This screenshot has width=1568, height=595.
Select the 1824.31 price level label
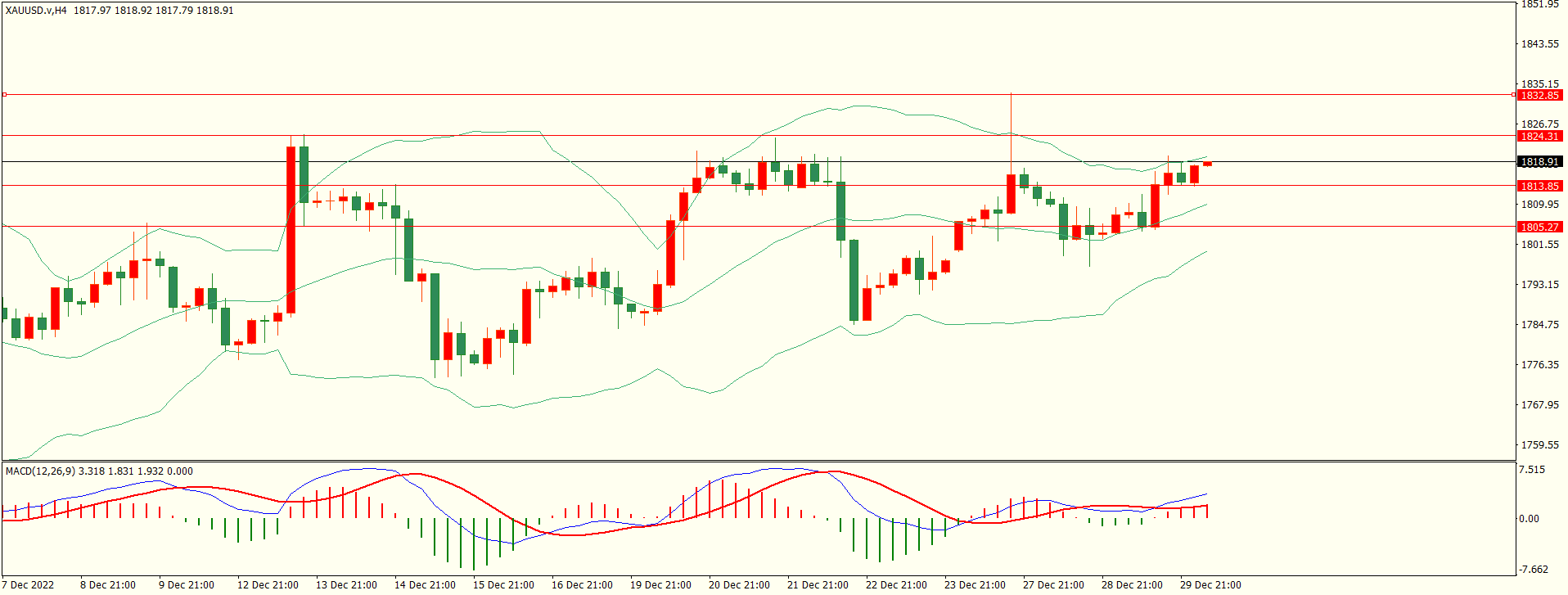click(x=1539, y=137)
